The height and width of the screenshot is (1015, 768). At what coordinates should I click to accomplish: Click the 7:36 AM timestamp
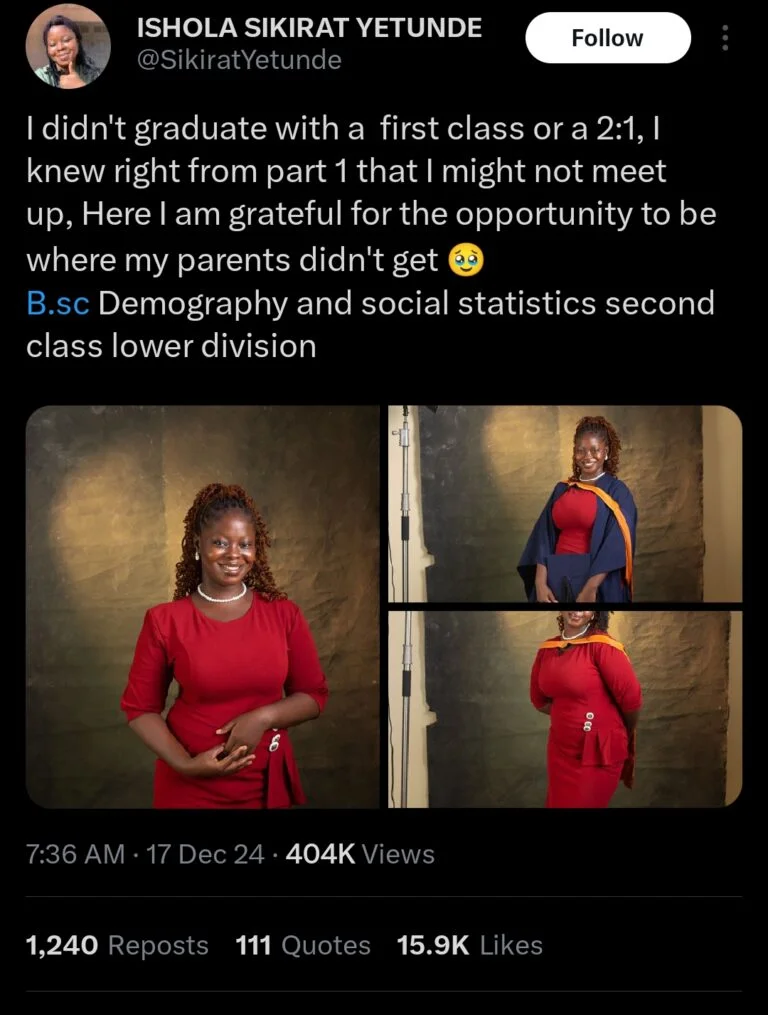[x=75, y=854]
